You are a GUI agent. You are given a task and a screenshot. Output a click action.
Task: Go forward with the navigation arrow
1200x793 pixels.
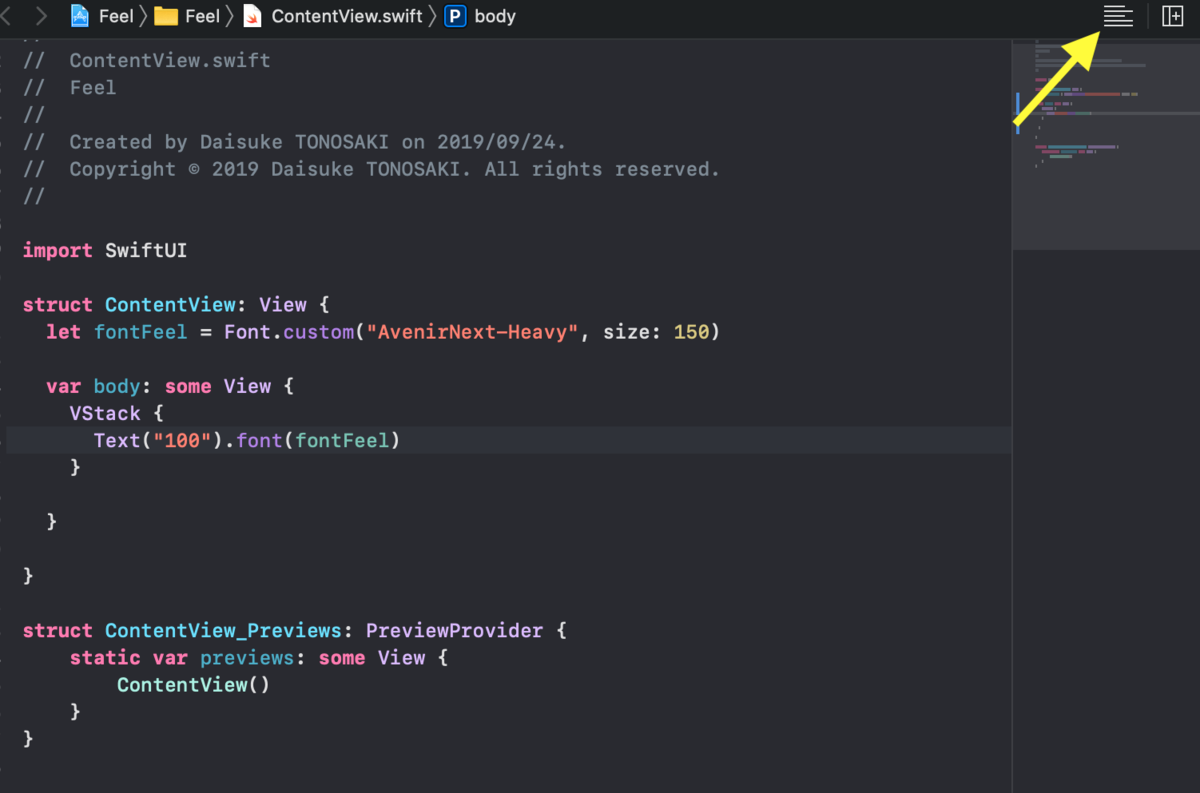coord(41,16)
